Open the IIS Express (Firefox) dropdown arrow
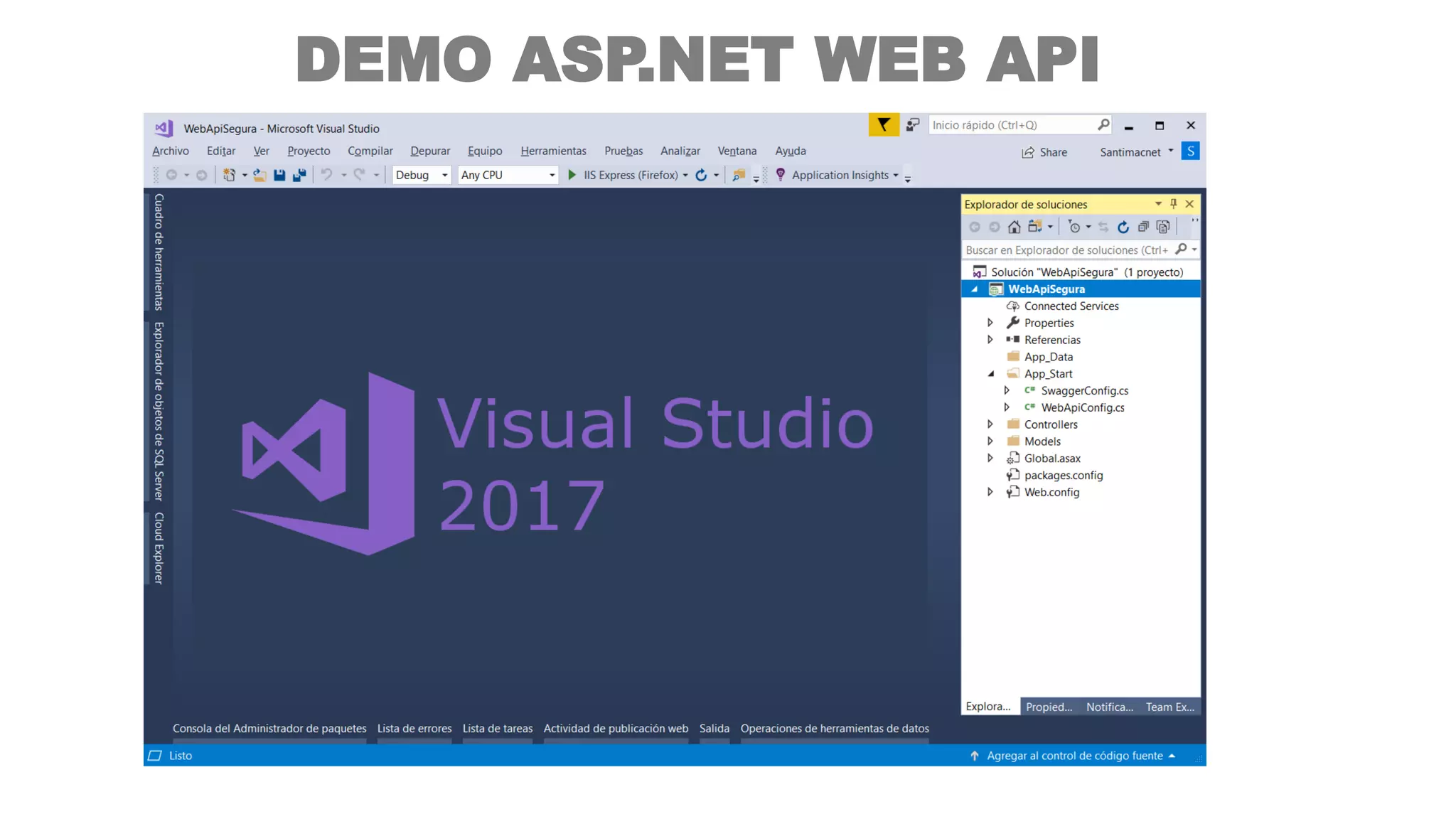The image size is (1456, 819). 685,175
